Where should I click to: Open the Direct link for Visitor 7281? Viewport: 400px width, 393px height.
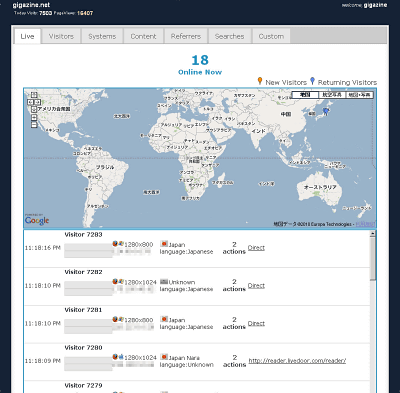pyautogui.click(x=256, y=323)
